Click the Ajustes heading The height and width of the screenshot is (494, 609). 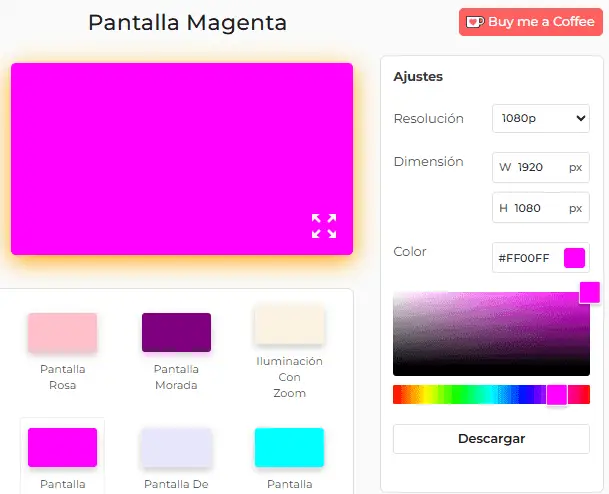[x=418, y=77]
